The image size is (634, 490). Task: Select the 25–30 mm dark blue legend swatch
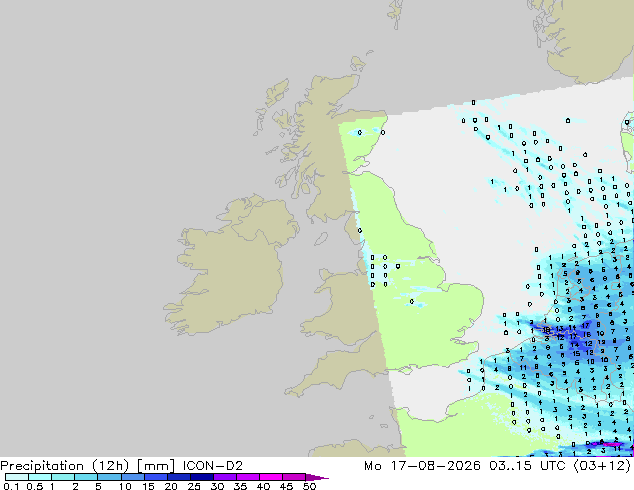pyautogui.click(x=202, y=477)
